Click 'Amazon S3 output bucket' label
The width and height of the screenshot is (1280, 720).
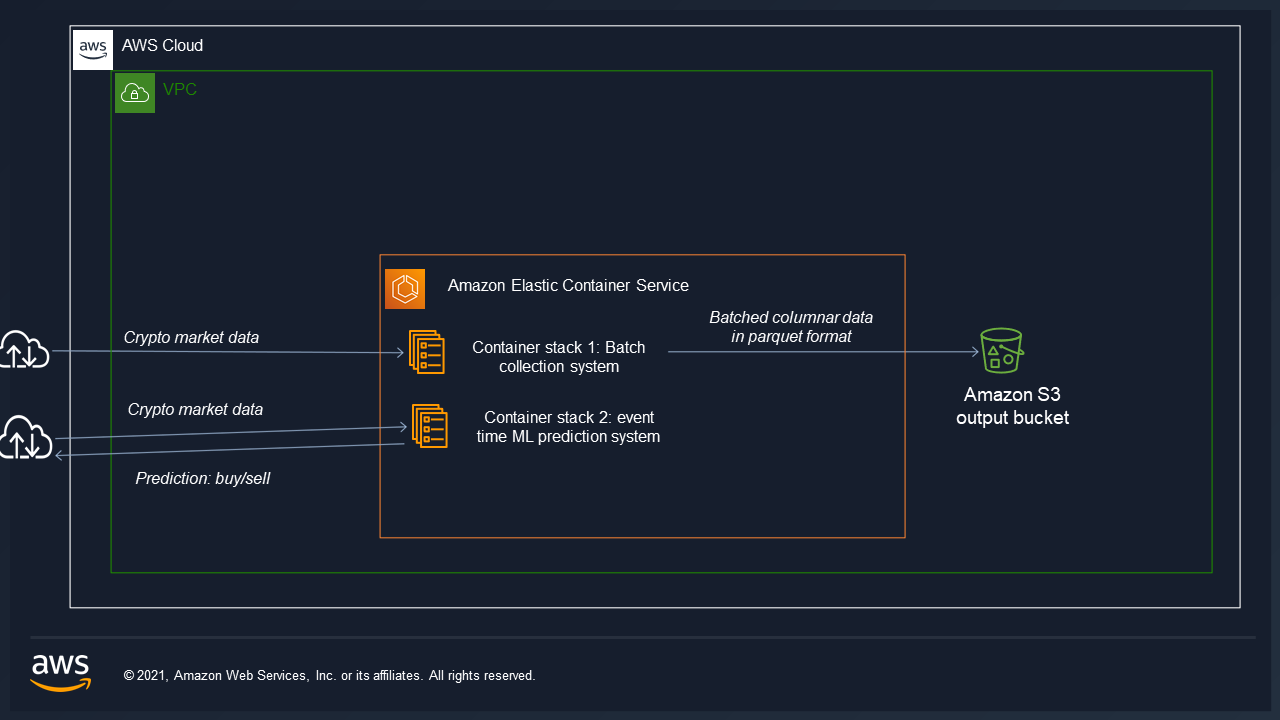[x=1012, y=406]
